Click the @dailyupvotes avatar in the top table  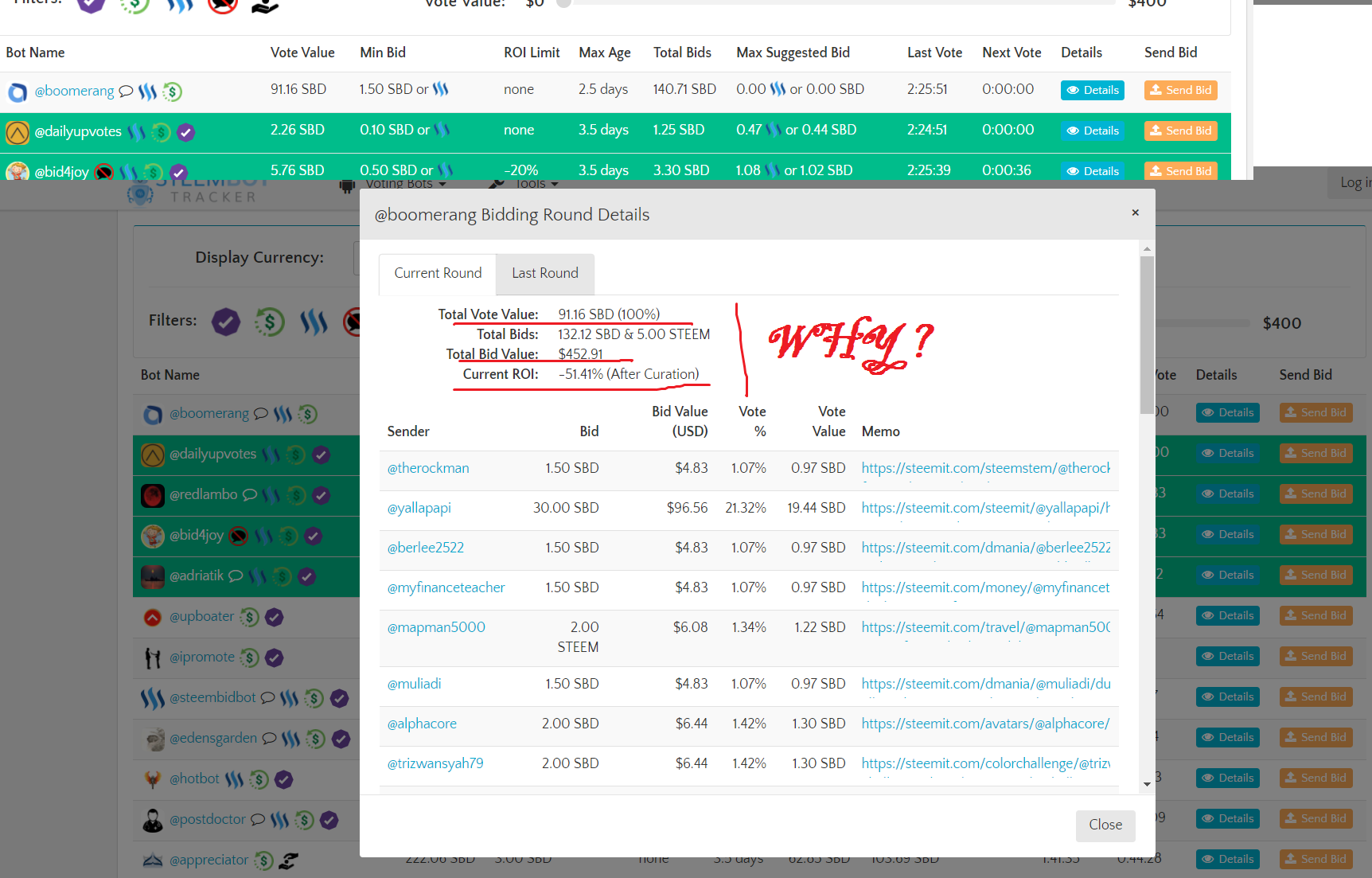pos(18,132)
